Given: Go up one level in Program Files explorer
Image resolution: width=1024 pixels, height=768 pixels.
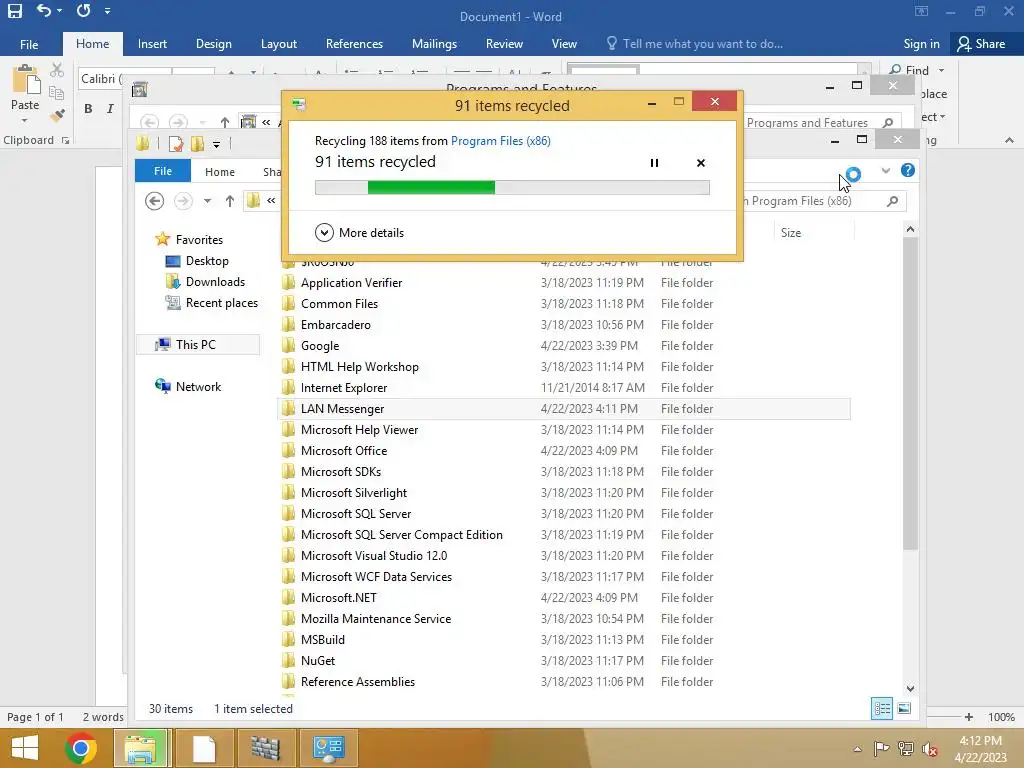Looking at the screenshot, I should (229, 201).
